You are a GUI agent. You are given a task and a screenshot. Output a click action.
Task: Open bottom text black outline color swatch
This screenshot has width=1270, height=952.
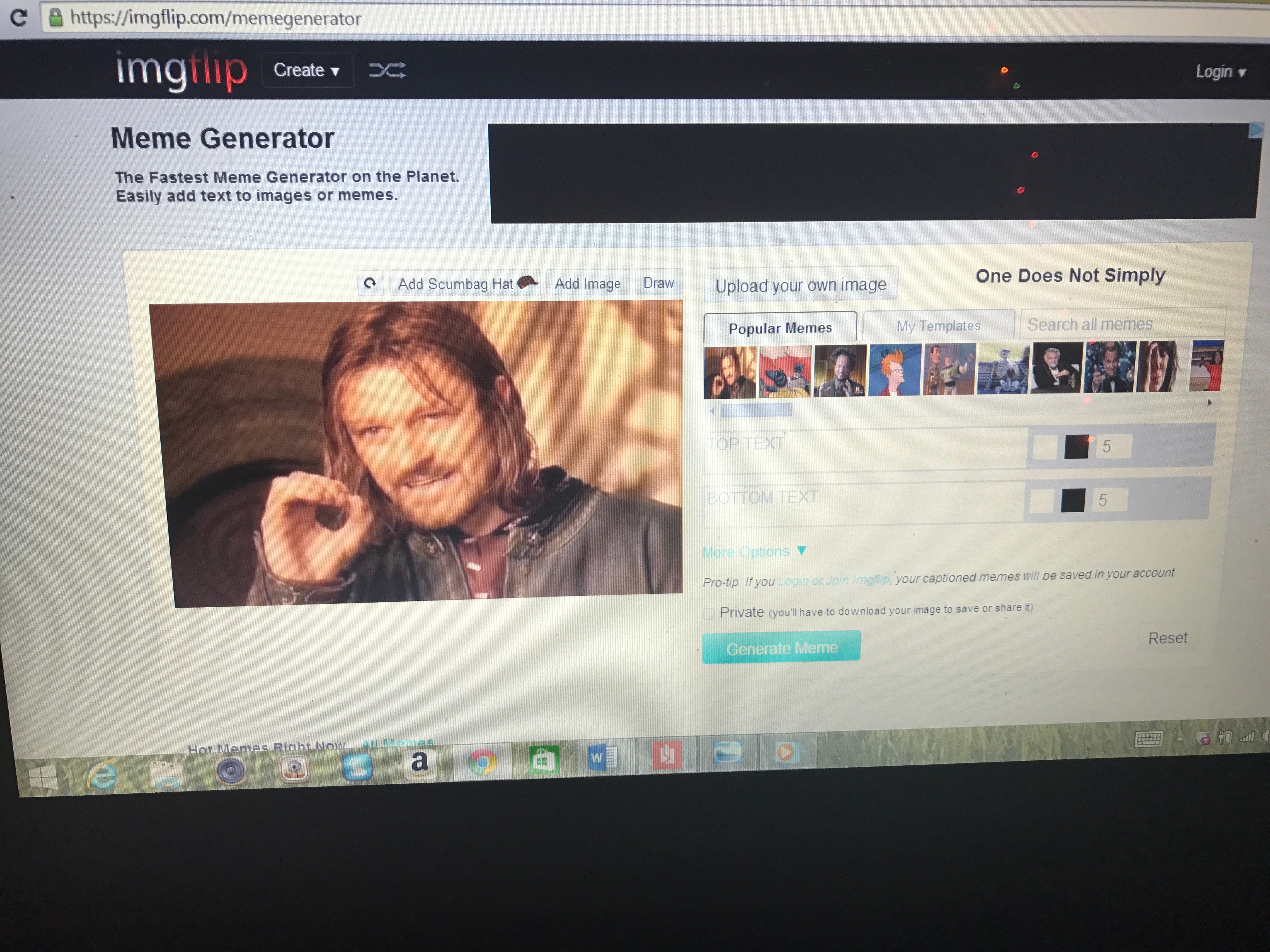1073,500
